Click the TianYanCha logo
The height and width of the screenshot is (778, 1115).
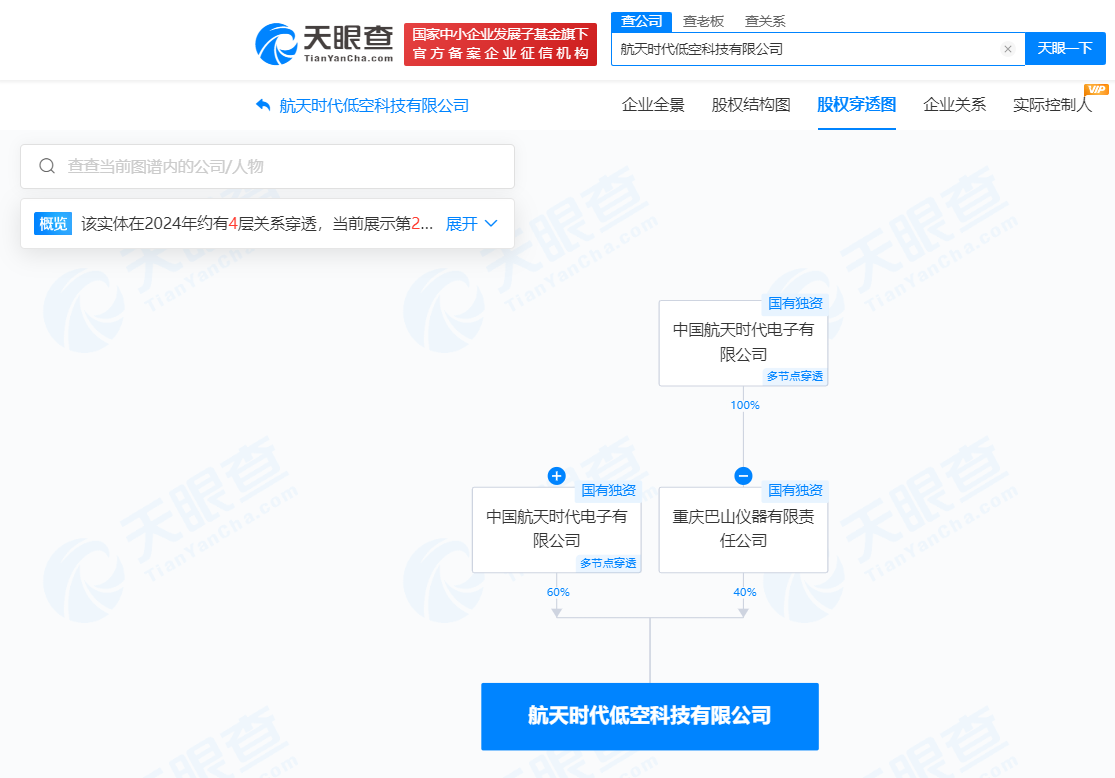pyautogui.click(x=324, y=44)
